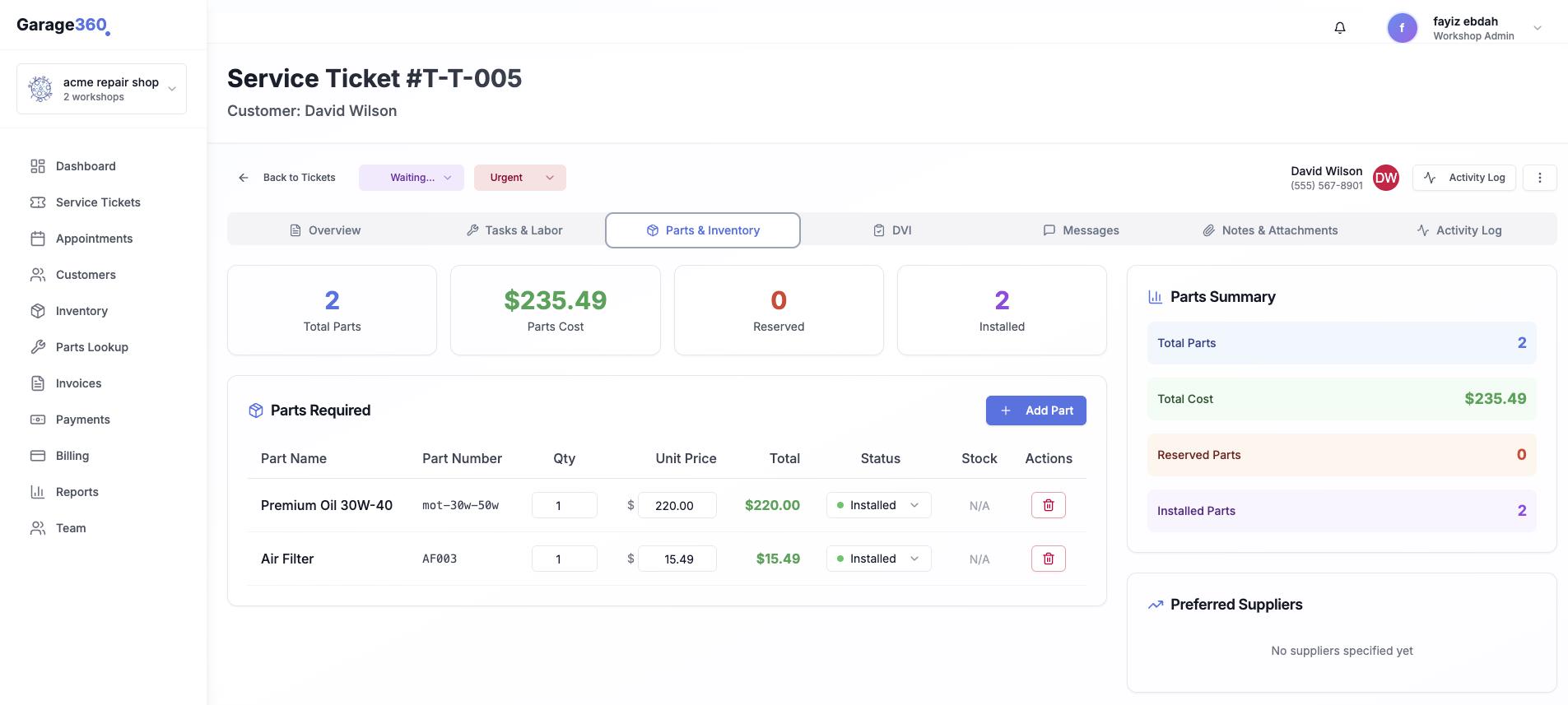Screen dimensions: 1568x705
Task: Delete the Premium Oil 30W-40 part
Action: point(1048,505)
